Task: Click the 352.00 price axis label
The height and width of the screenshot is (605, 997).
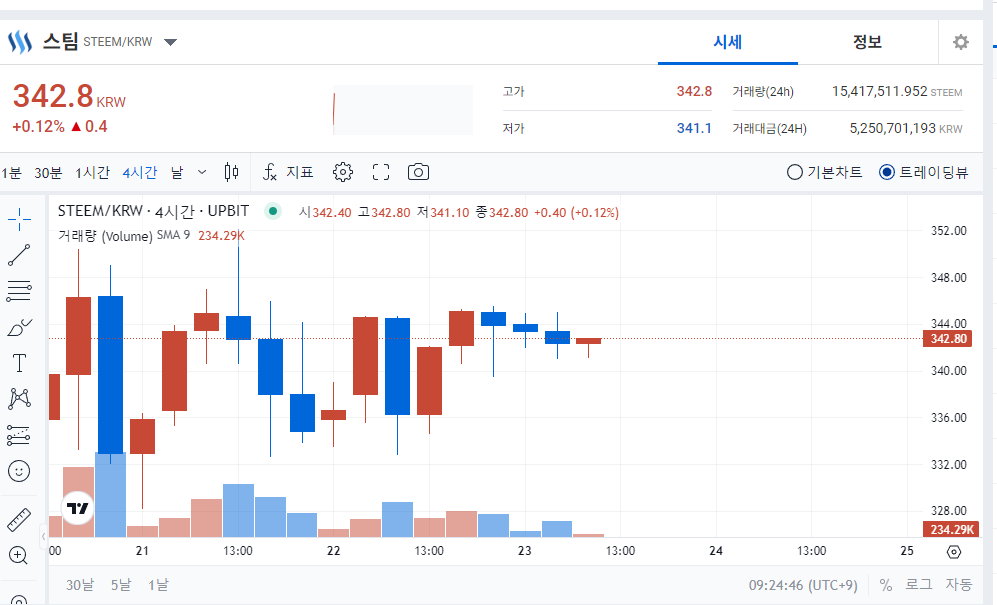Action: [x=949, y=230]
